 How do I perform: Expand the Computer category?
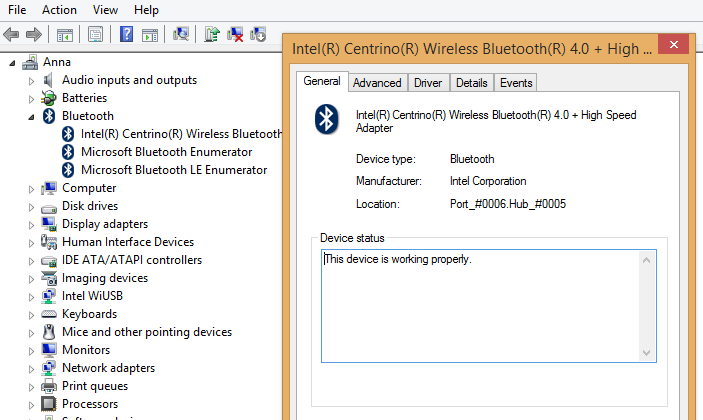click(x=31, y=189)
